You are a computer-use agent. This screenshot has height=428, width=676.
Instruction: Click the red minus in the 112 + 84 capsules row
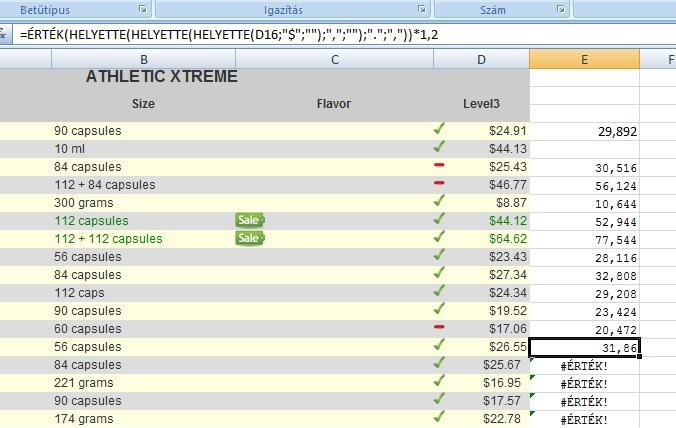[x=439, y=183]
